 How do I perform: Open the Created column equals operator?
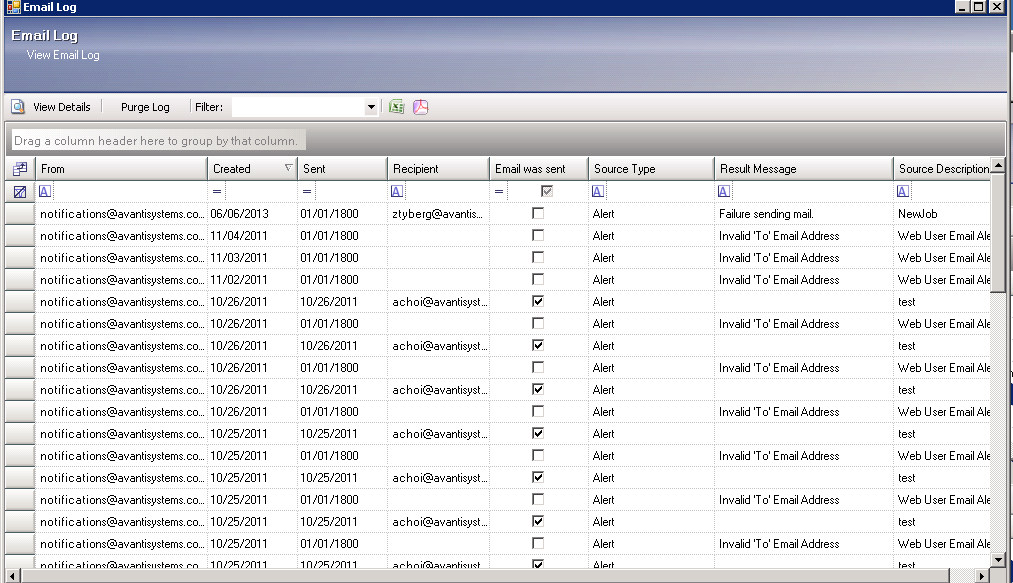click(217, 191)
